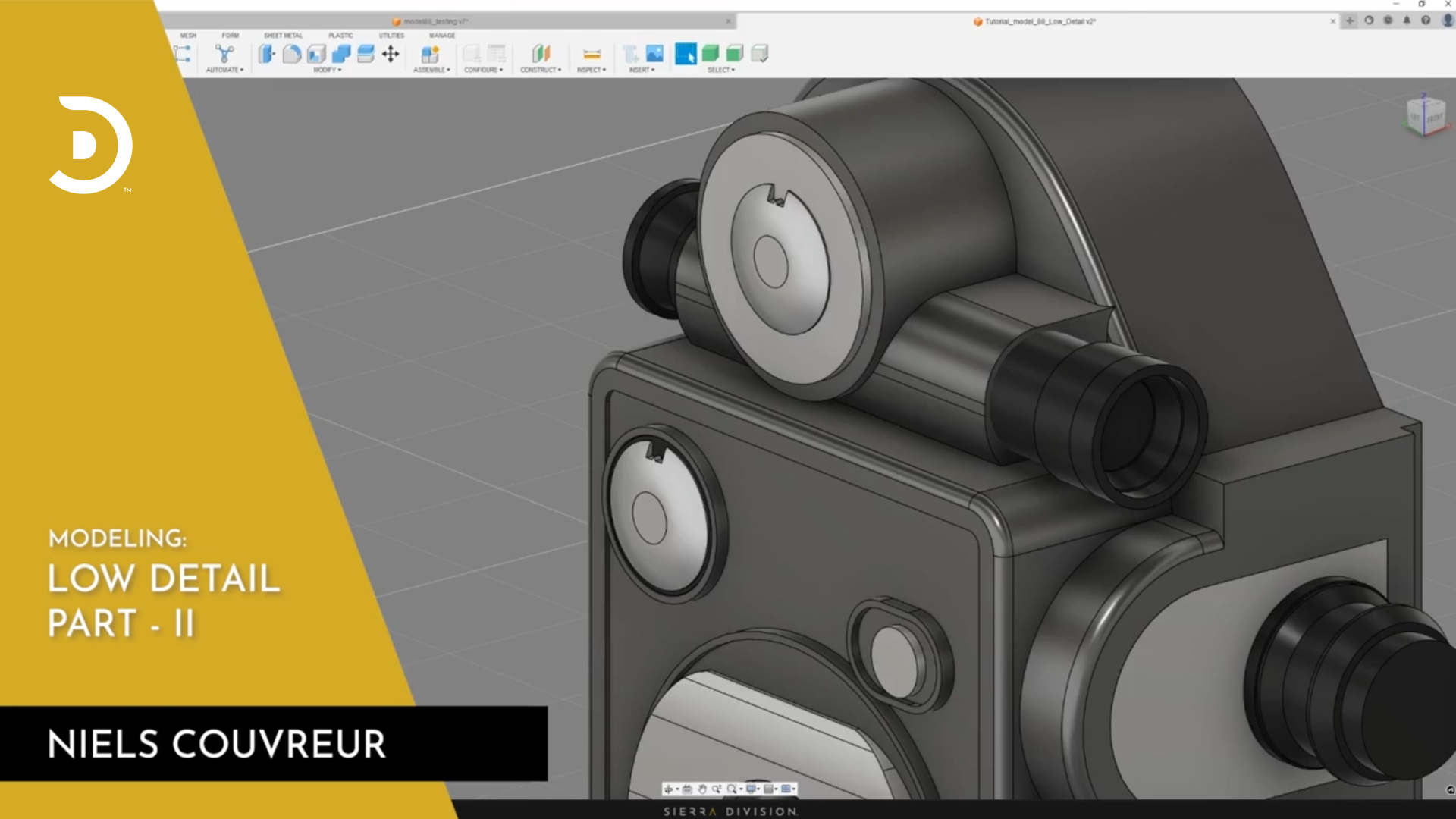Click the mesh structure icon at toolbar start
The width and height of the screenshot is (1456, 819).
182,54
